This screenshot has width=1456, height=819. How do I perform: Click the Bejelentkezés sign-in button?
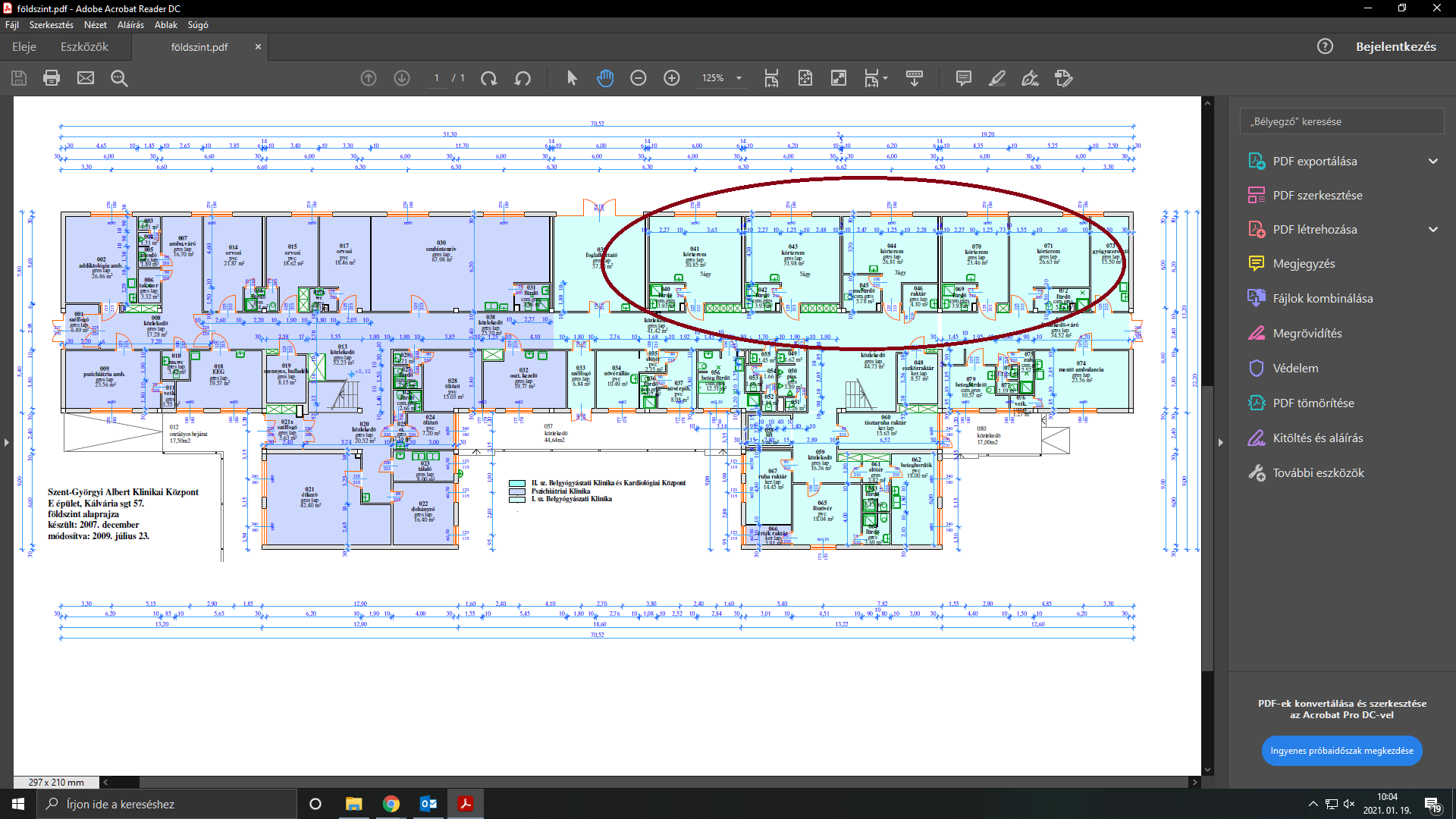coord(1395,47)
